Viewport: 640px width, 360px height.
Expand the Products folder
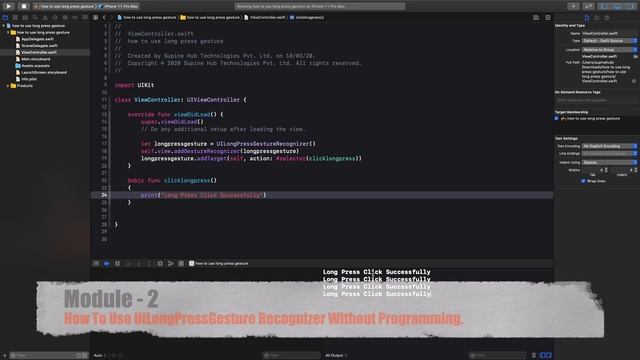tap(8, 86)
